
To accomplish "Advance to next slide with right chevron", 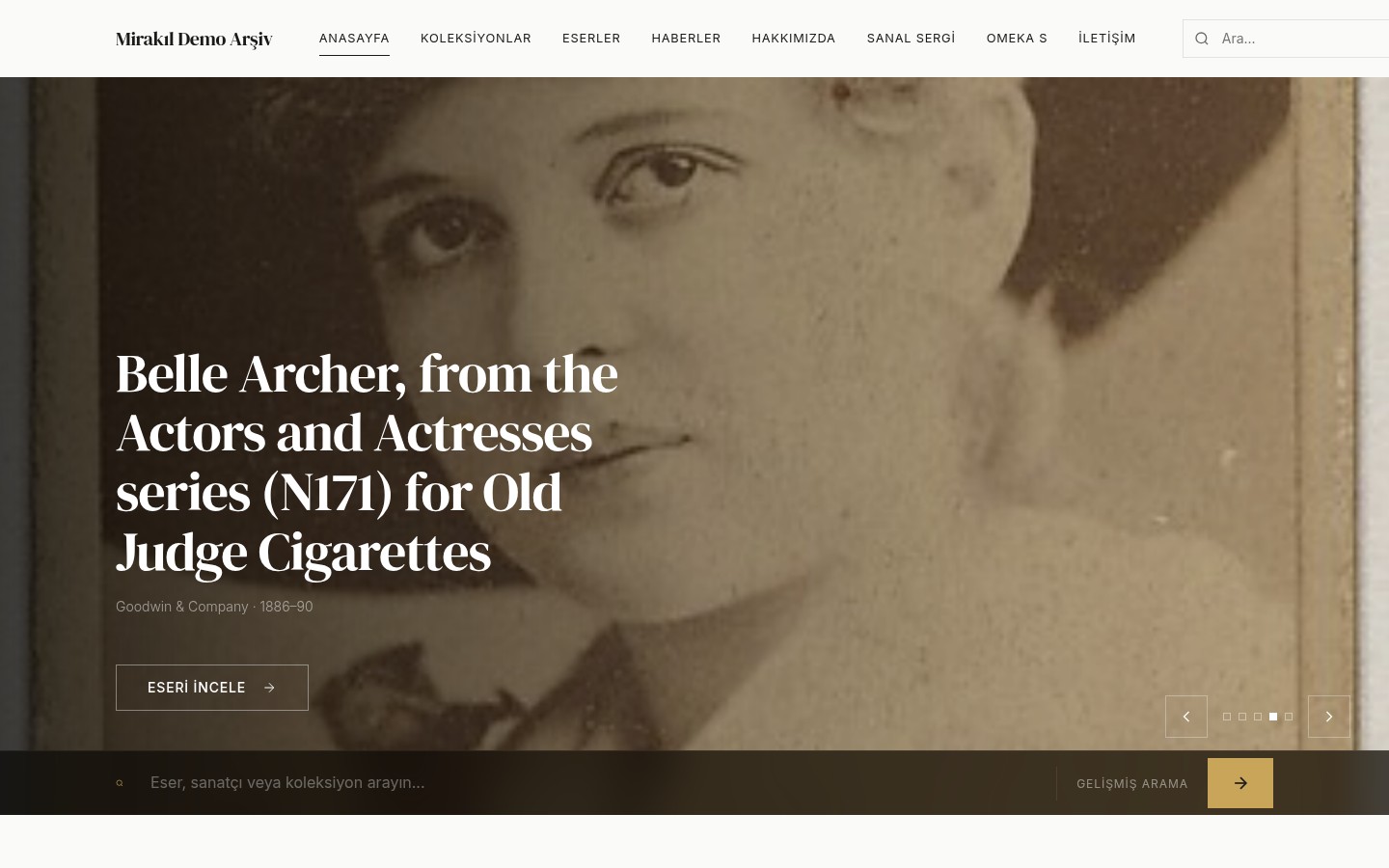I will (1329, 717).
